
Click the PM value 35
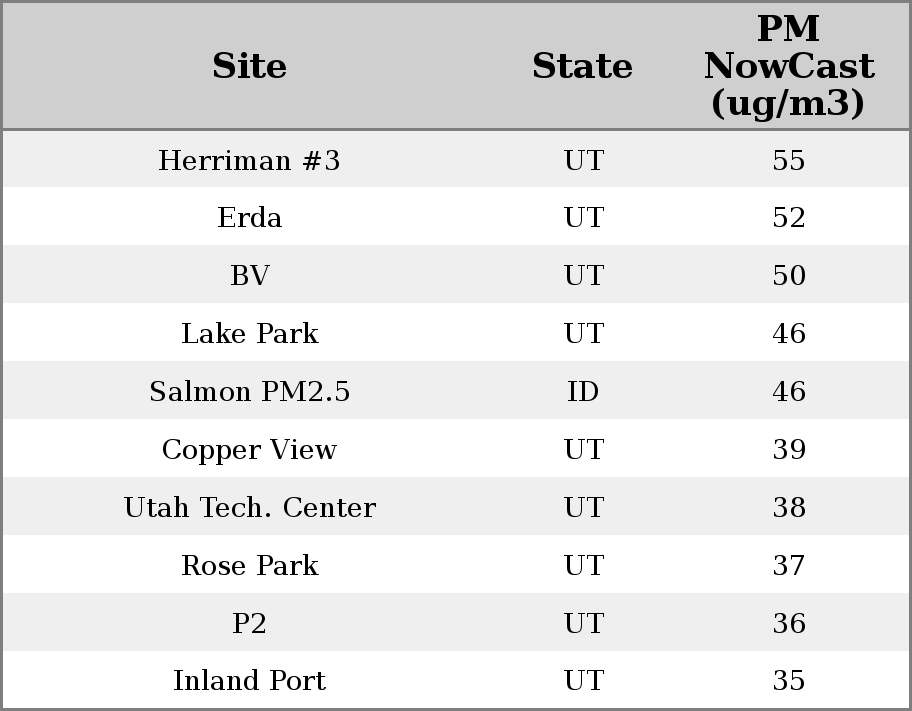click(x=788, y=681)
